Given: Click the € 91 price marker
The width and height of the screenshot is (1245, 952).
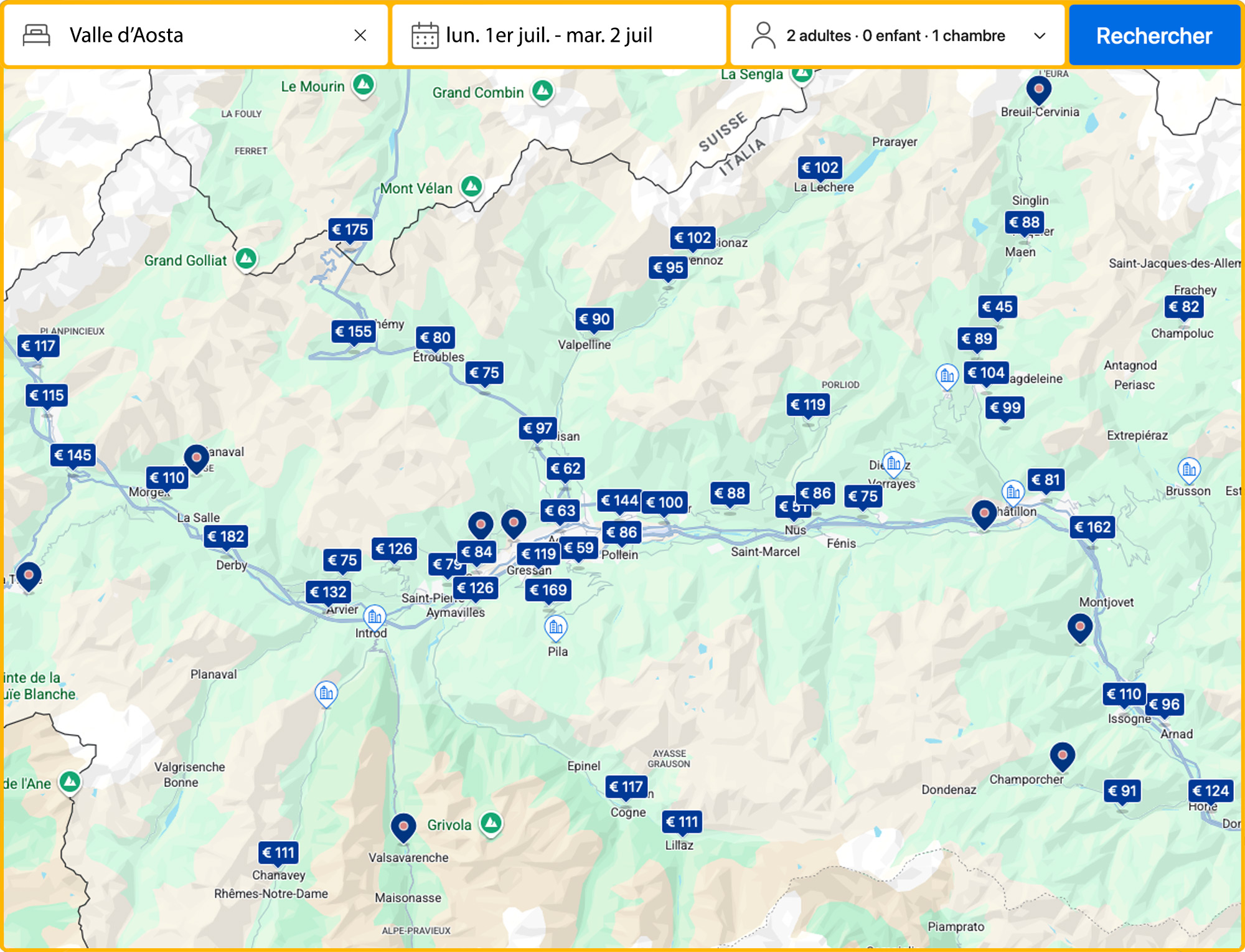Looking at the screenshot, I should tap(1122, 791).
